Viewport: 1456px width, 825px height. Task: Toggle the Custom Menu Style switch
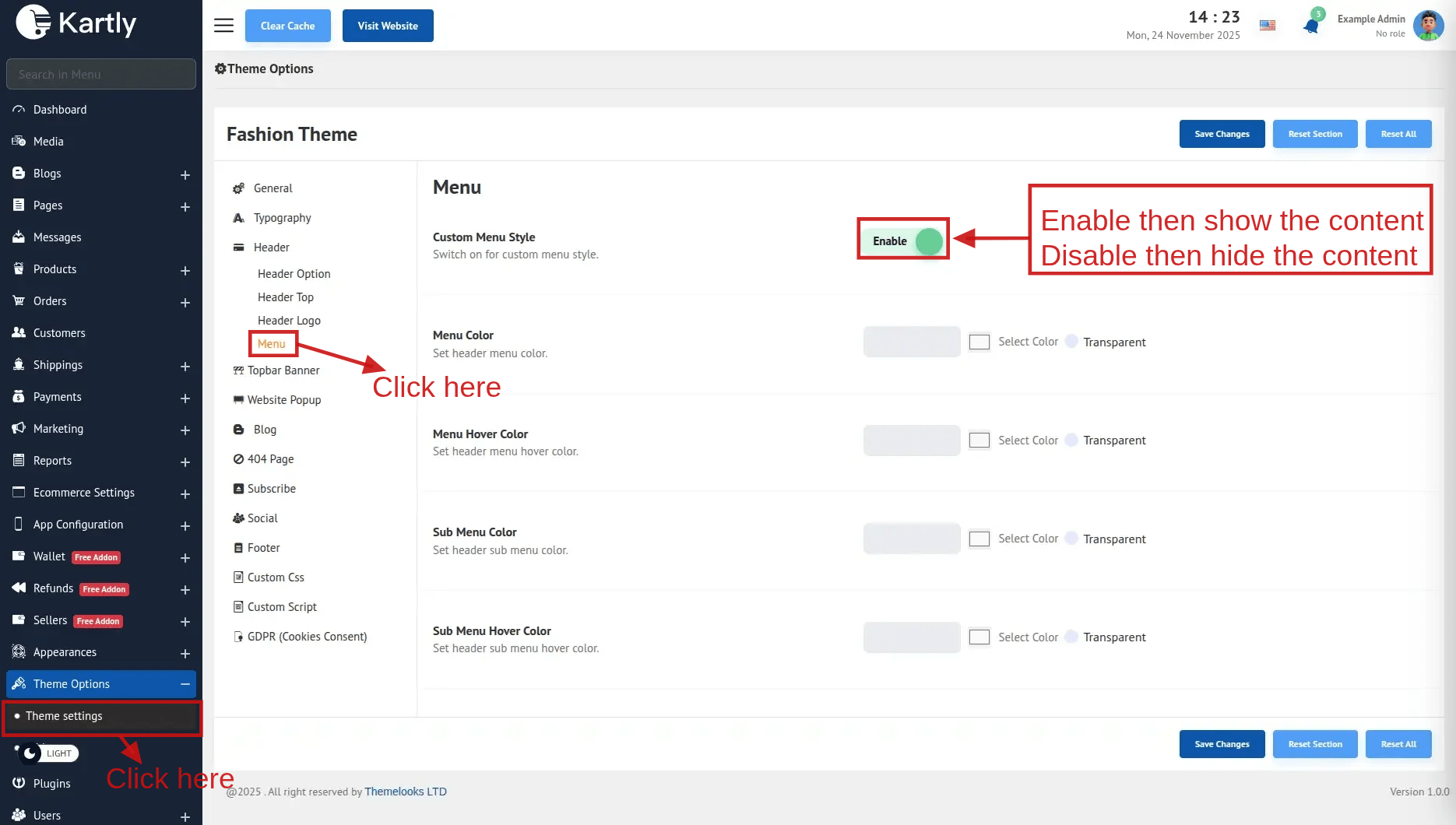pyautogui.click(x=927, y=241)
